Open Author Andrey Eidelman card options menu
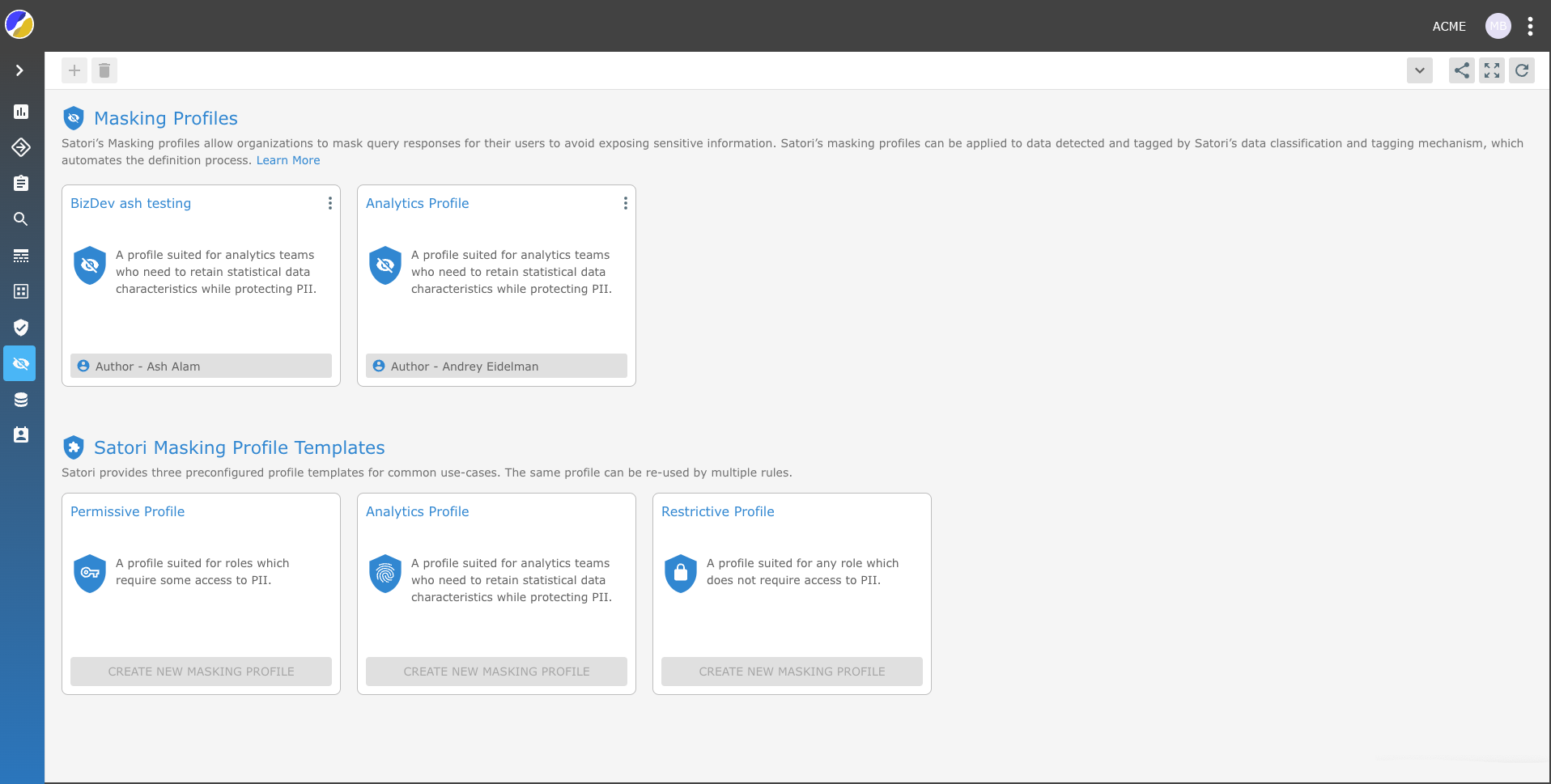 (625, 203)
